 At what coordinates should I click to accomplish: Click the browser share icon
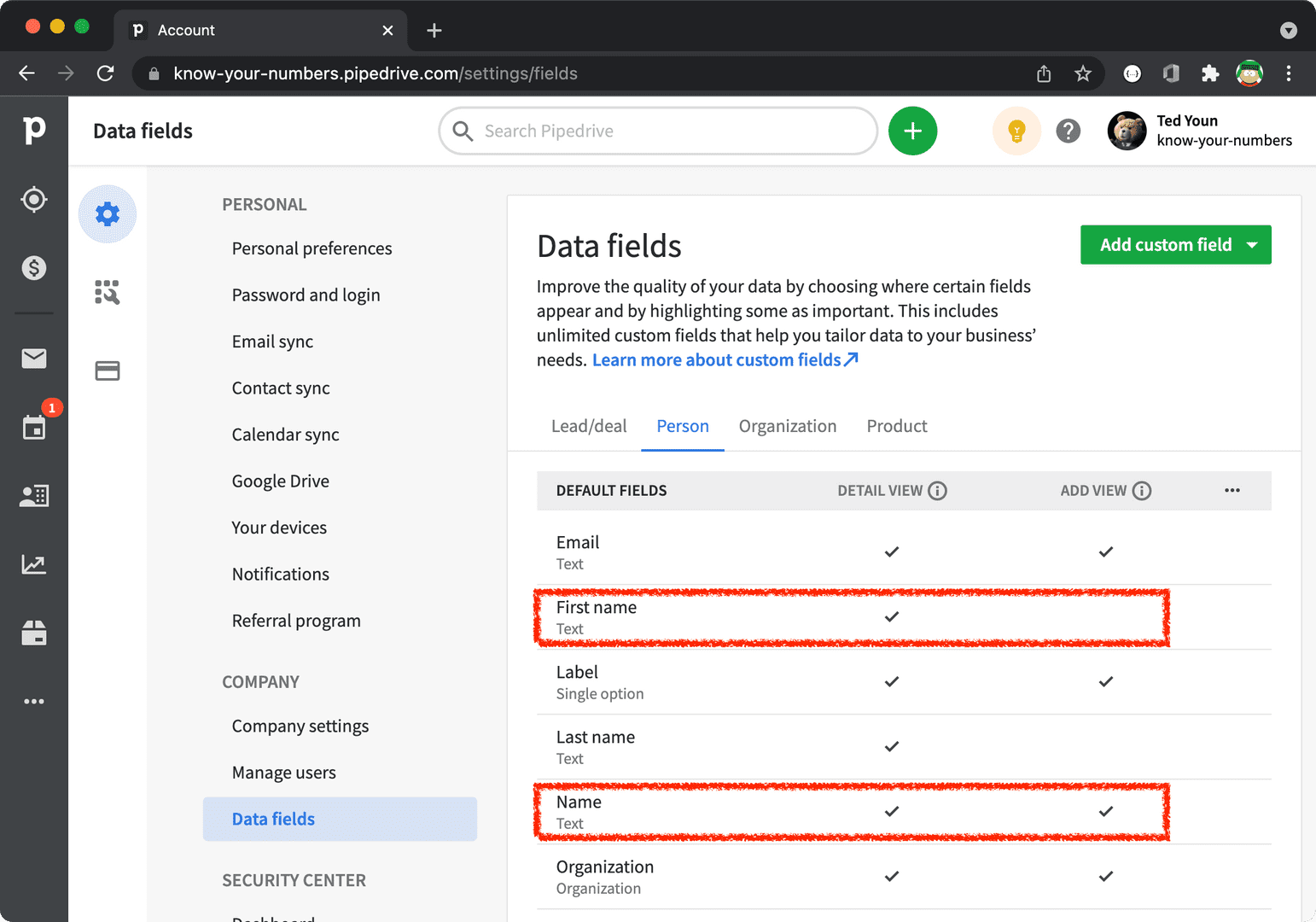(1044, 73)
